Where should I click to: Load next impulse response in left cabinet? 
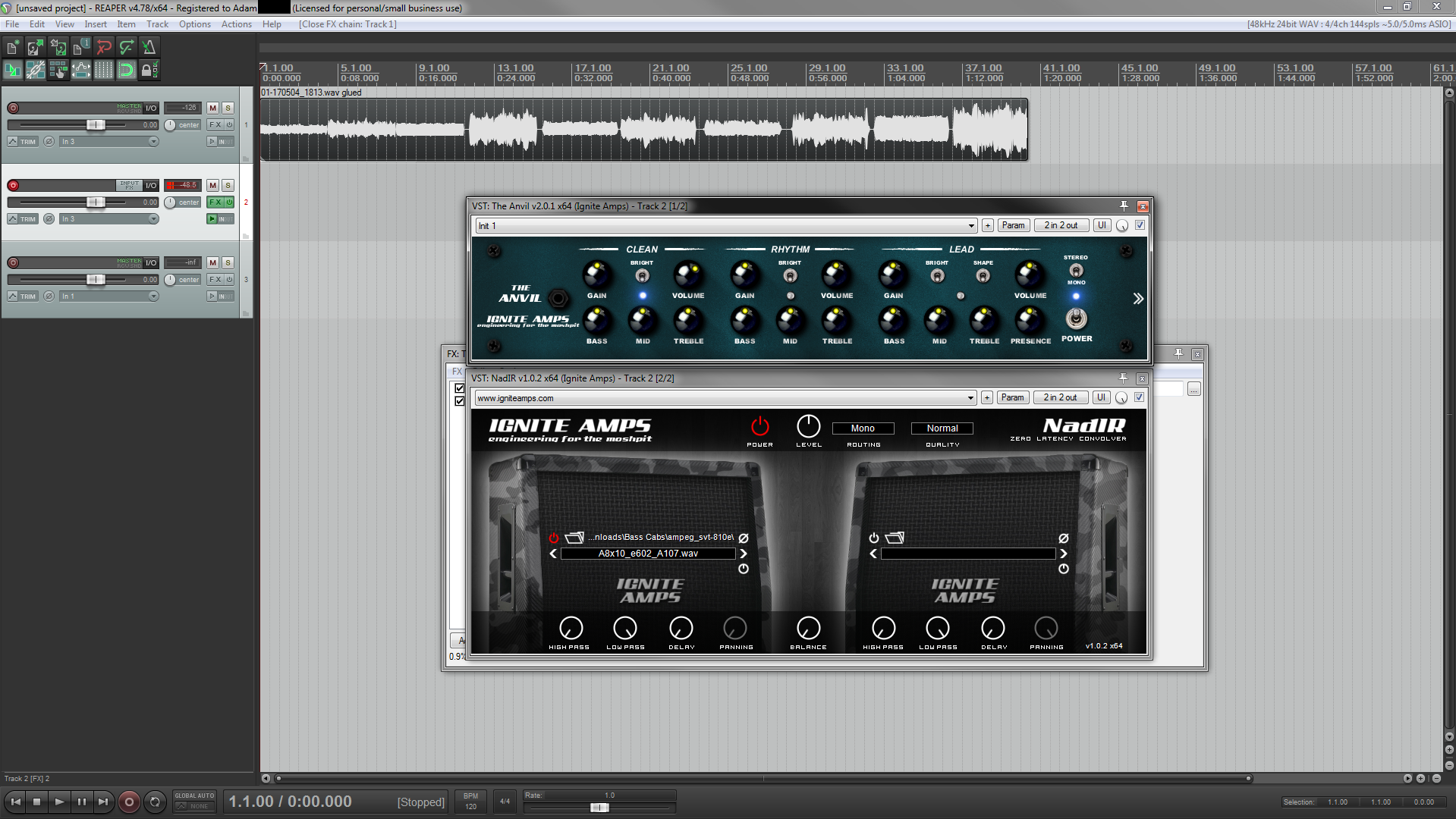pos(744,554)
